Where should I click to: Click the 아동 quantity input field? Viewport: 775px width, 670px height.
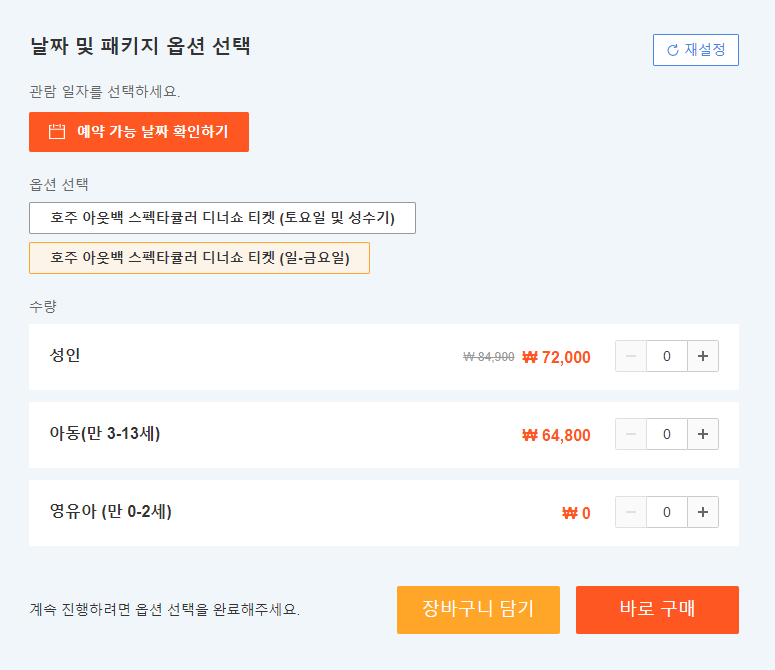(x=667, y=434)
